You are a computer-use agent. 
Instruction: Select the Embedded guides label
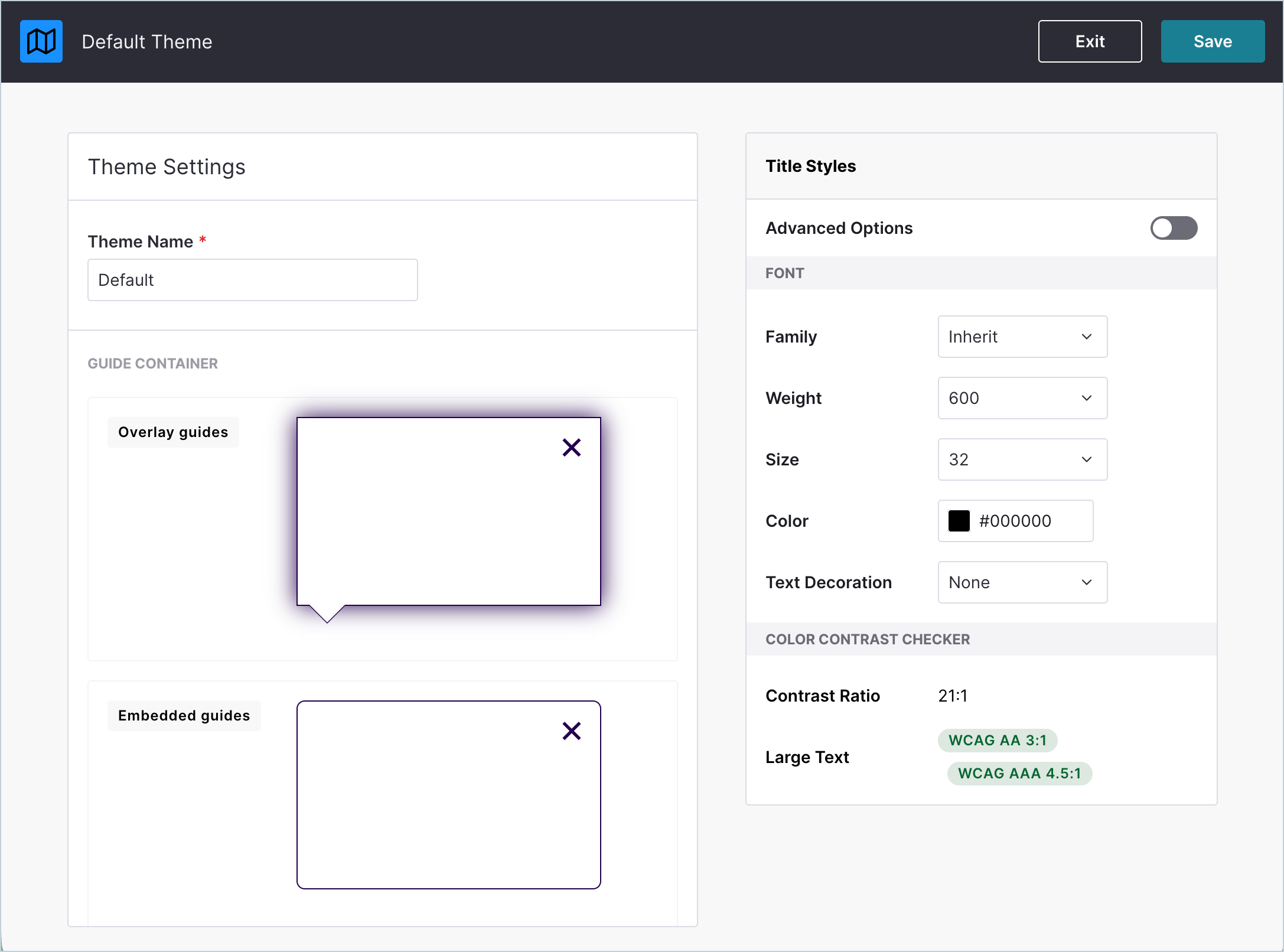coord(184,716)
